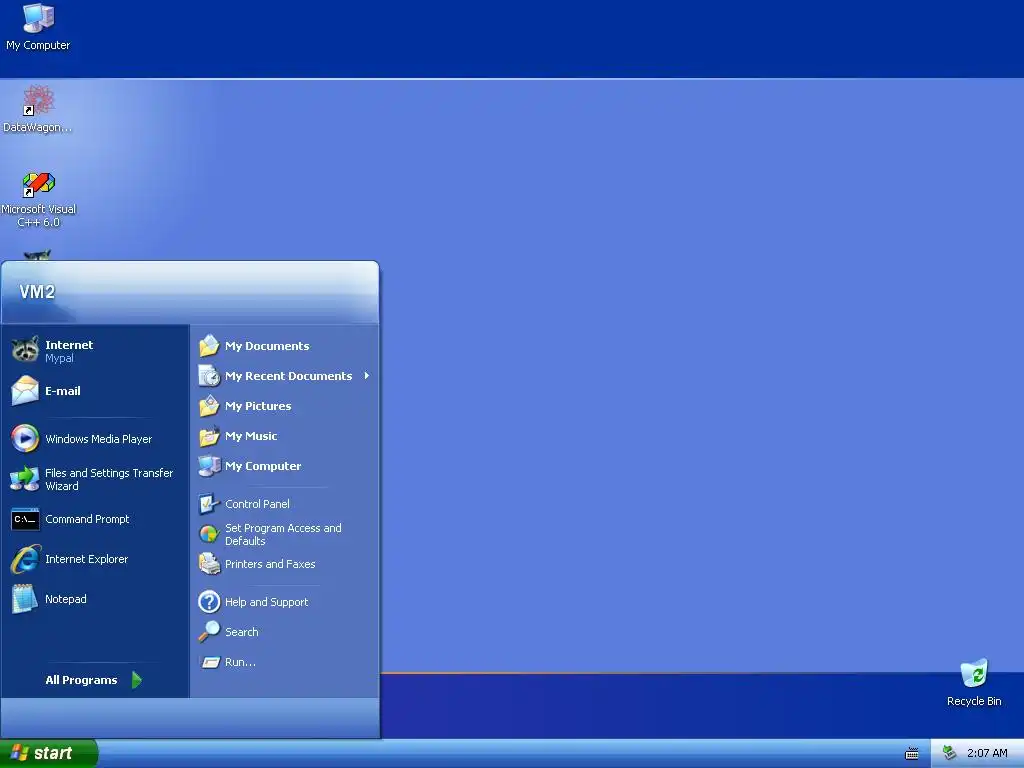Open the My Pictures folder icon
This screenshot has width=1024, height=768.
(209, 406)
